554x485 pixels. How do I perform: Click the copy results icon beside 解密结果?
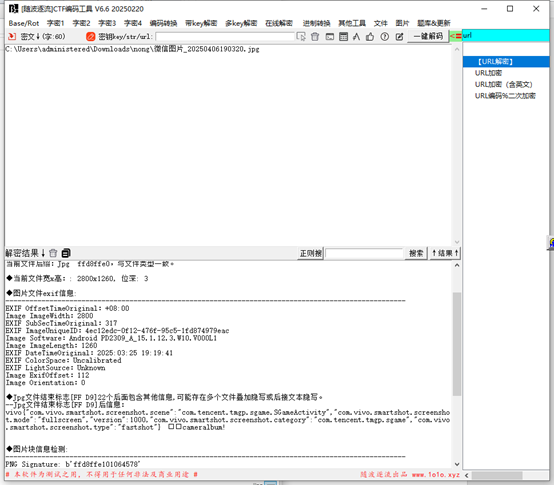point(66,253)
